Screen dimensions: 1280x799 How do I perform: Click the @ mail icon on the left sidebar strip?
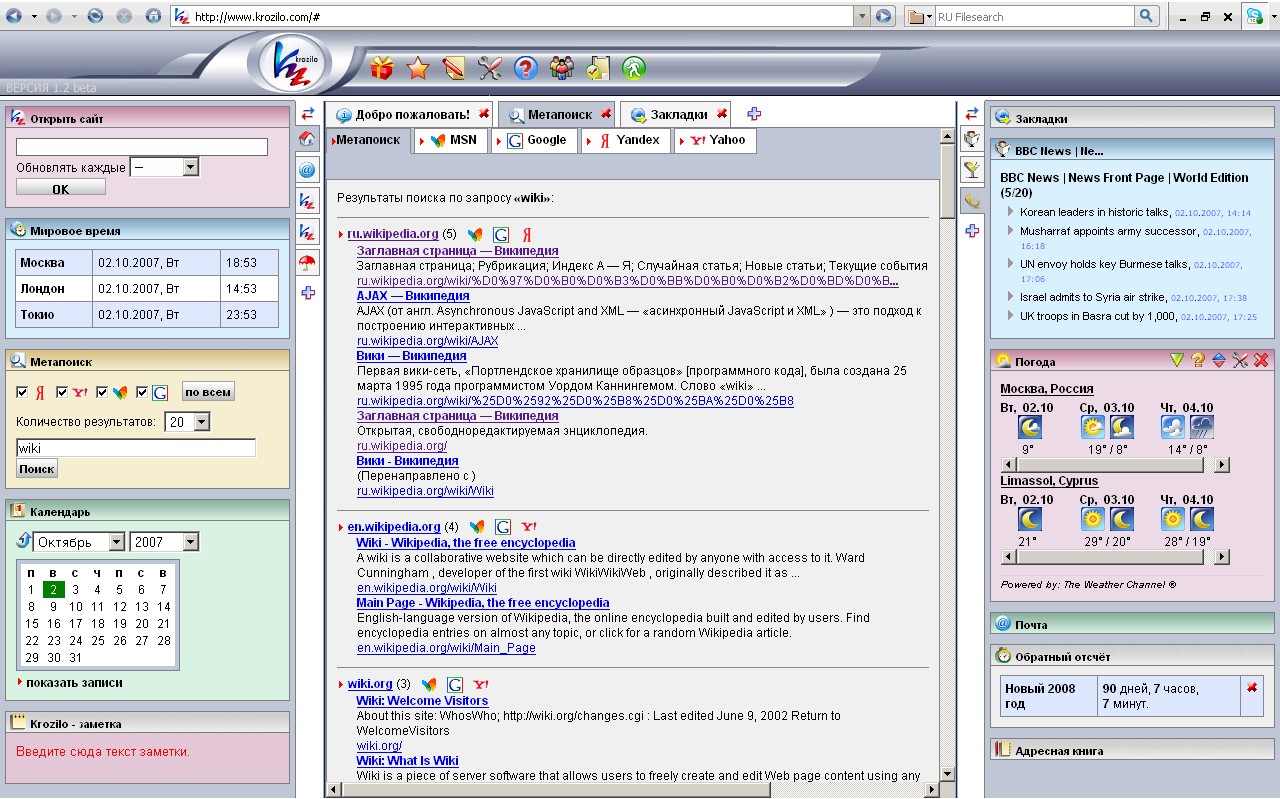point(308,170)
